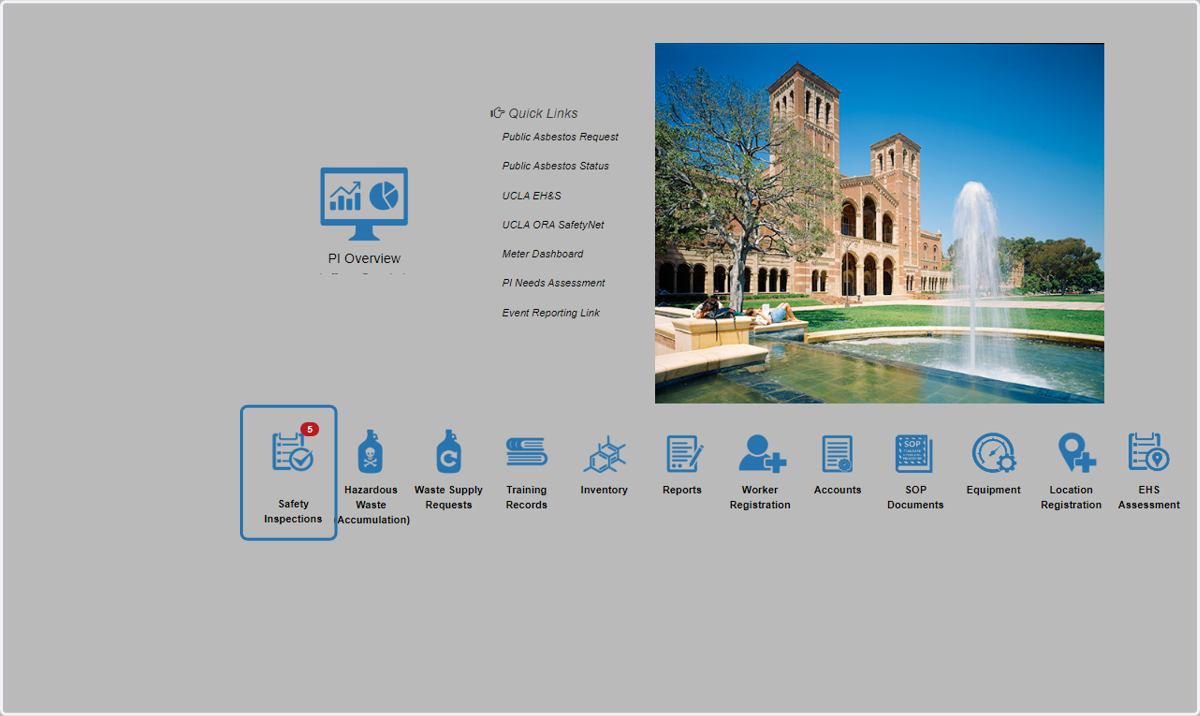The height and width of the screenshot is (716, 1200).
Task: Click the Safety Inspections label
Action: 293,512
